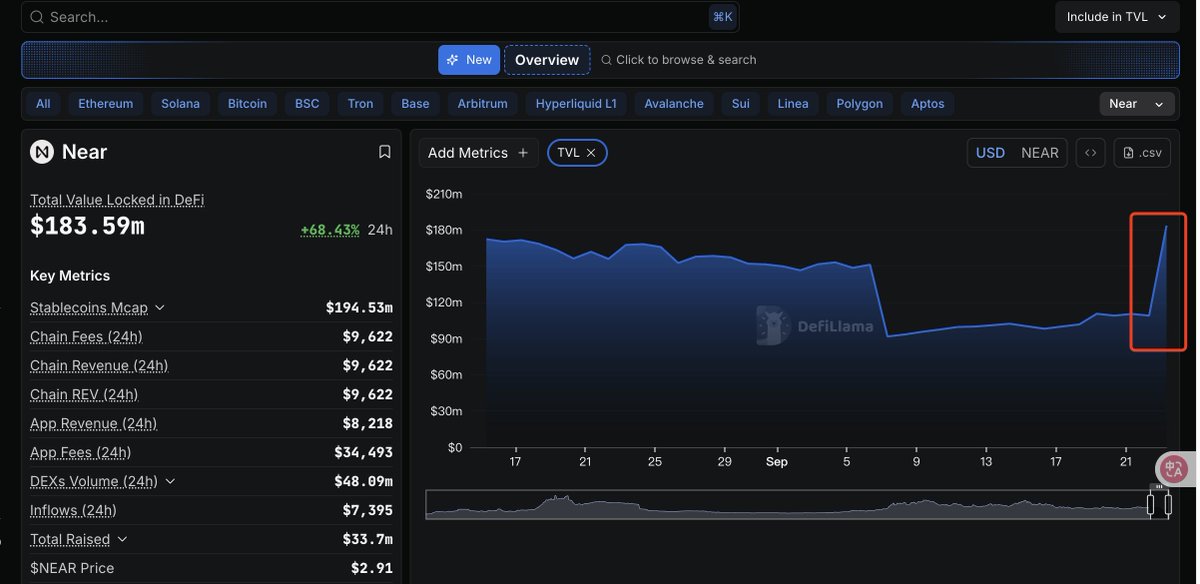This screenshot has width=1200, height=584.
Task: Expand the Stablecoins Mcap row
Action: (x=160, y=308)
